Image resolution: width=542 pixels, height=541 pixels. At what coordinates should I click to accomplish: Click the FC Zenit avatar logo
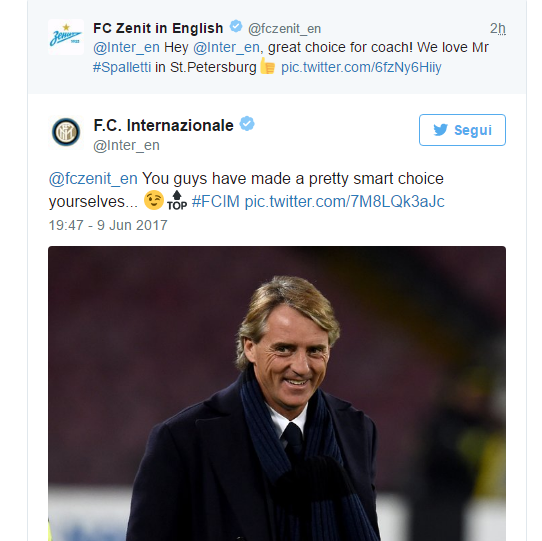tap(66, 37)
